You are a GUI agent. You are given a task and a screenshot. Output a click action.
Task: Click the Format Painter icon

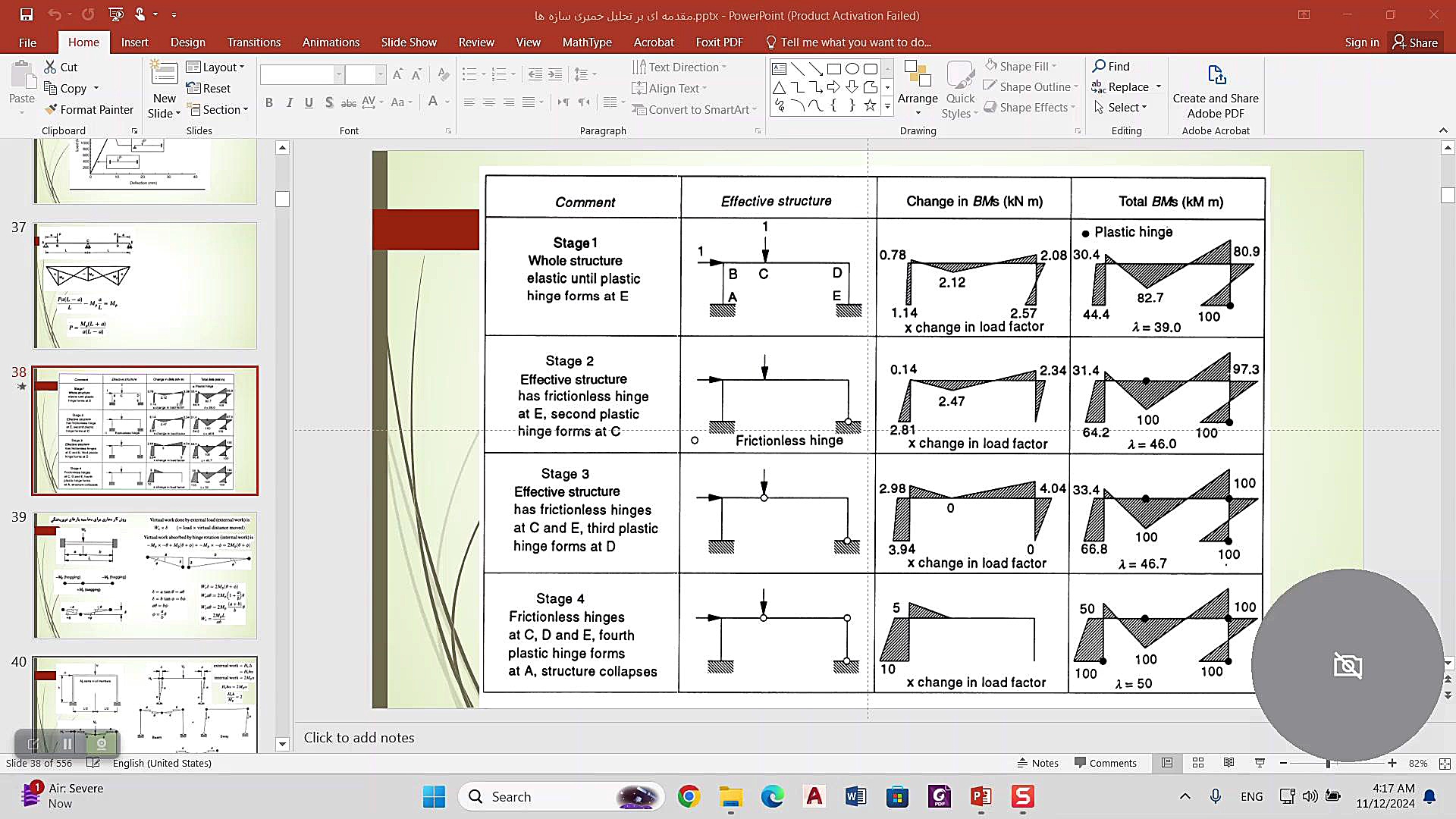pyautogui.click(x=52, y=110)
